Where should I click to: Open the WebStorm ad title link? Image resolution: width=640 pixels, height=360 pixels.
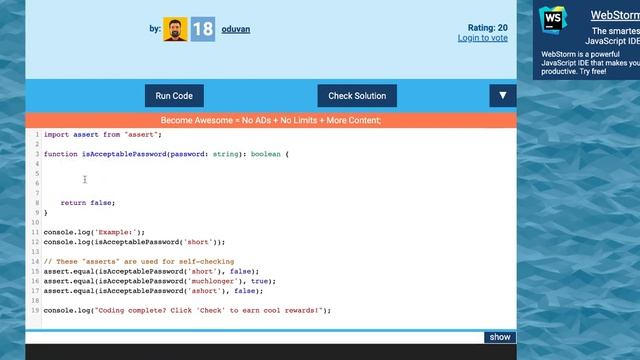615,15
